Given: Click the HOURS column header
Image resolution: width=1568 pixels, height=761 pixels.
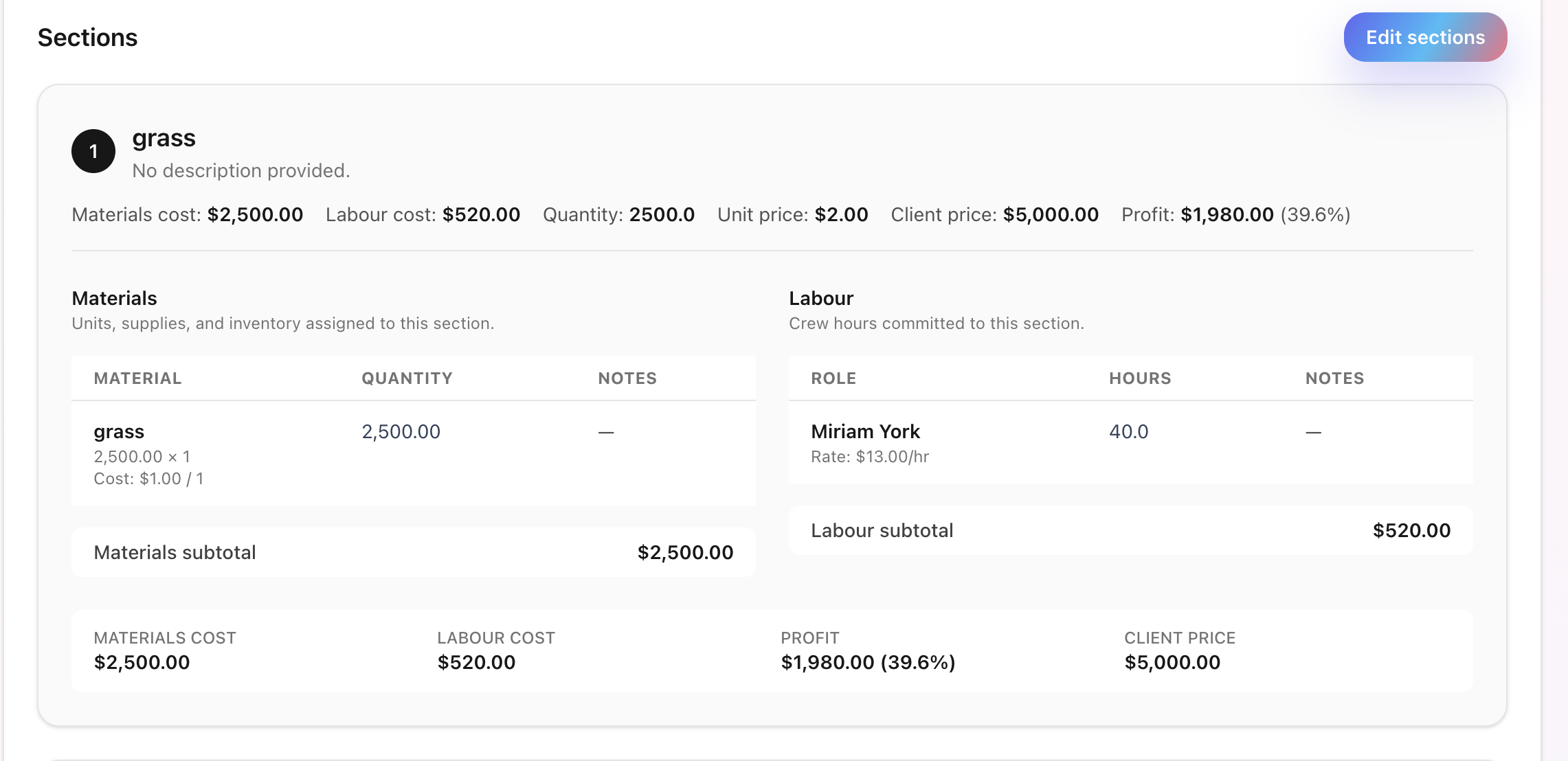Looking at the screenshot, I should point(1140,378).
